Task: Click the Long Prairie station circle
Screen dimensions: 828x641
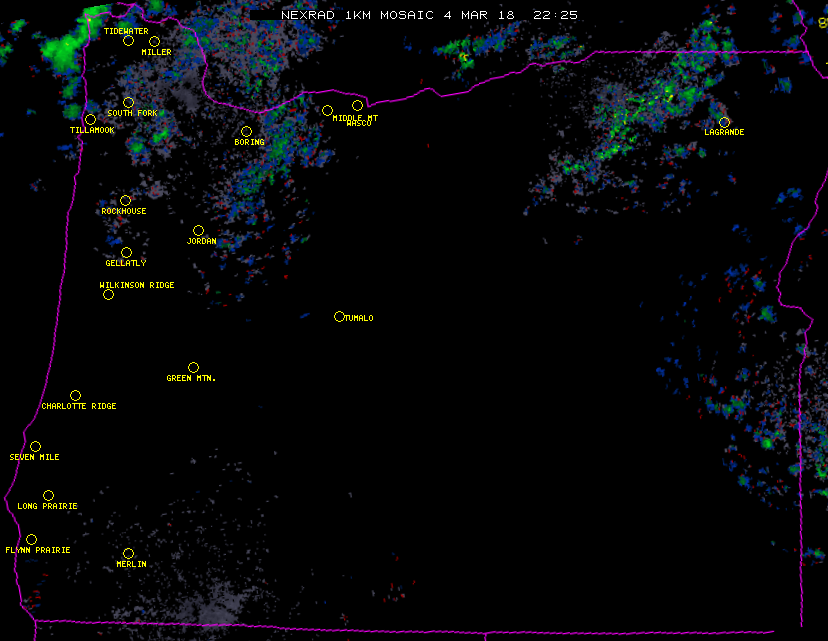Action: pyautogui.click(x=48, y=496)
